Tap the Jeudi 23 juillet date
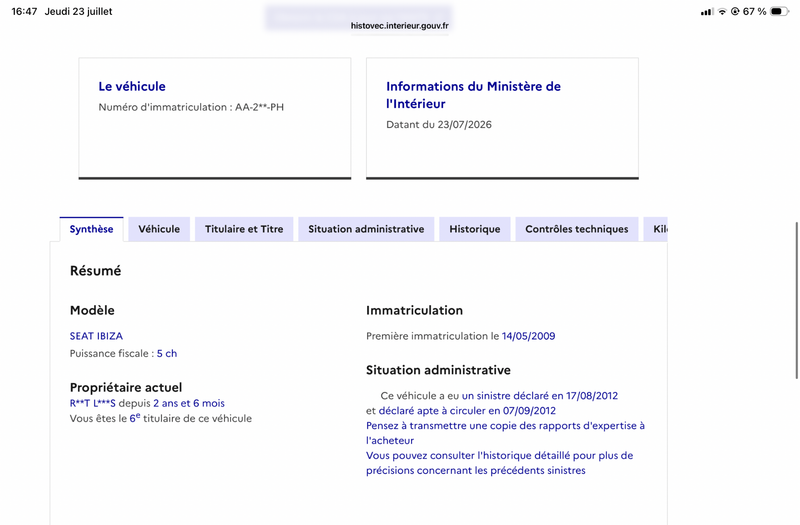 point(79,11)
